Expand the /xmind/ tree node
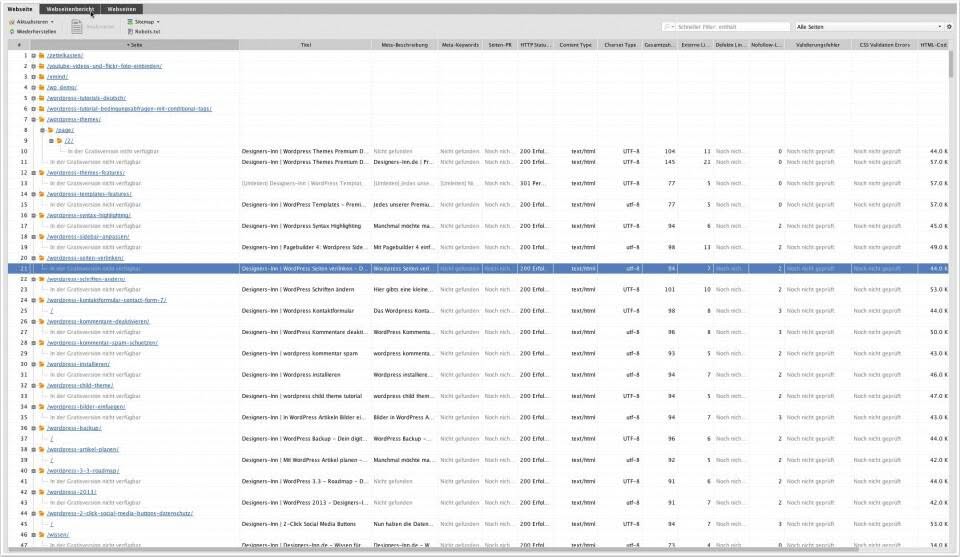 pyautogui.click(x=34, y=77)
